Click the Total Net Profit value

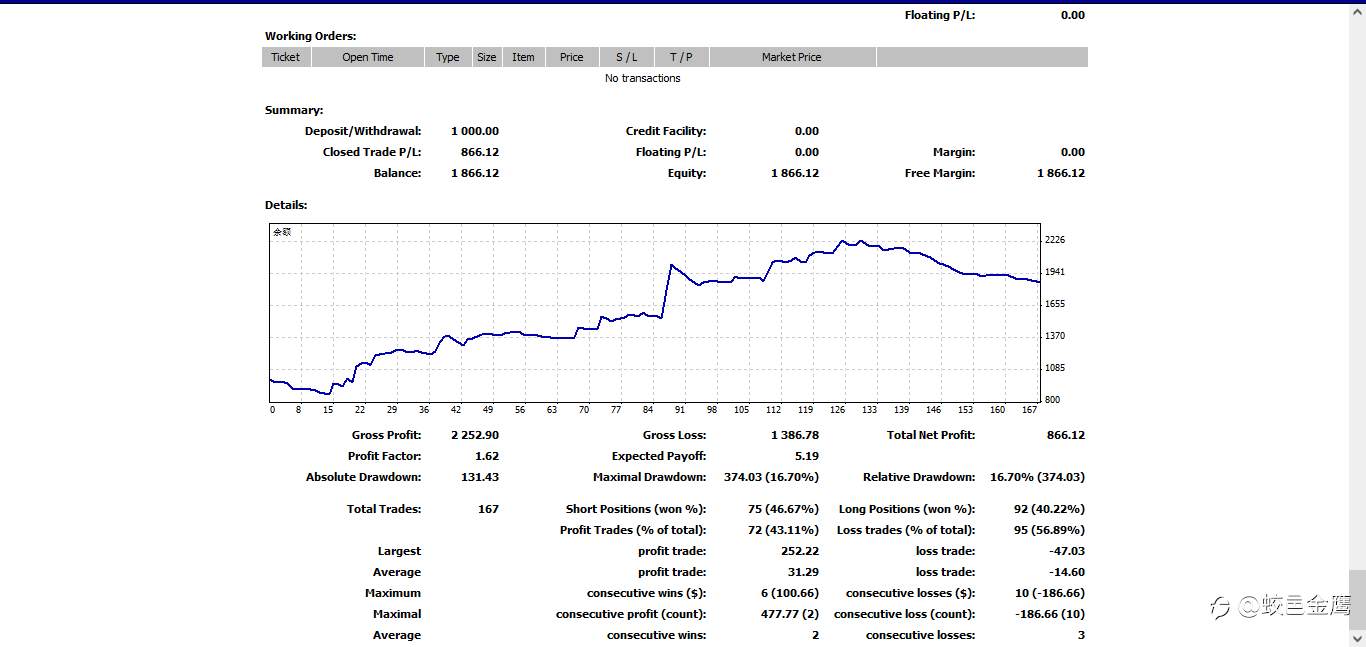coord(1061,435)
